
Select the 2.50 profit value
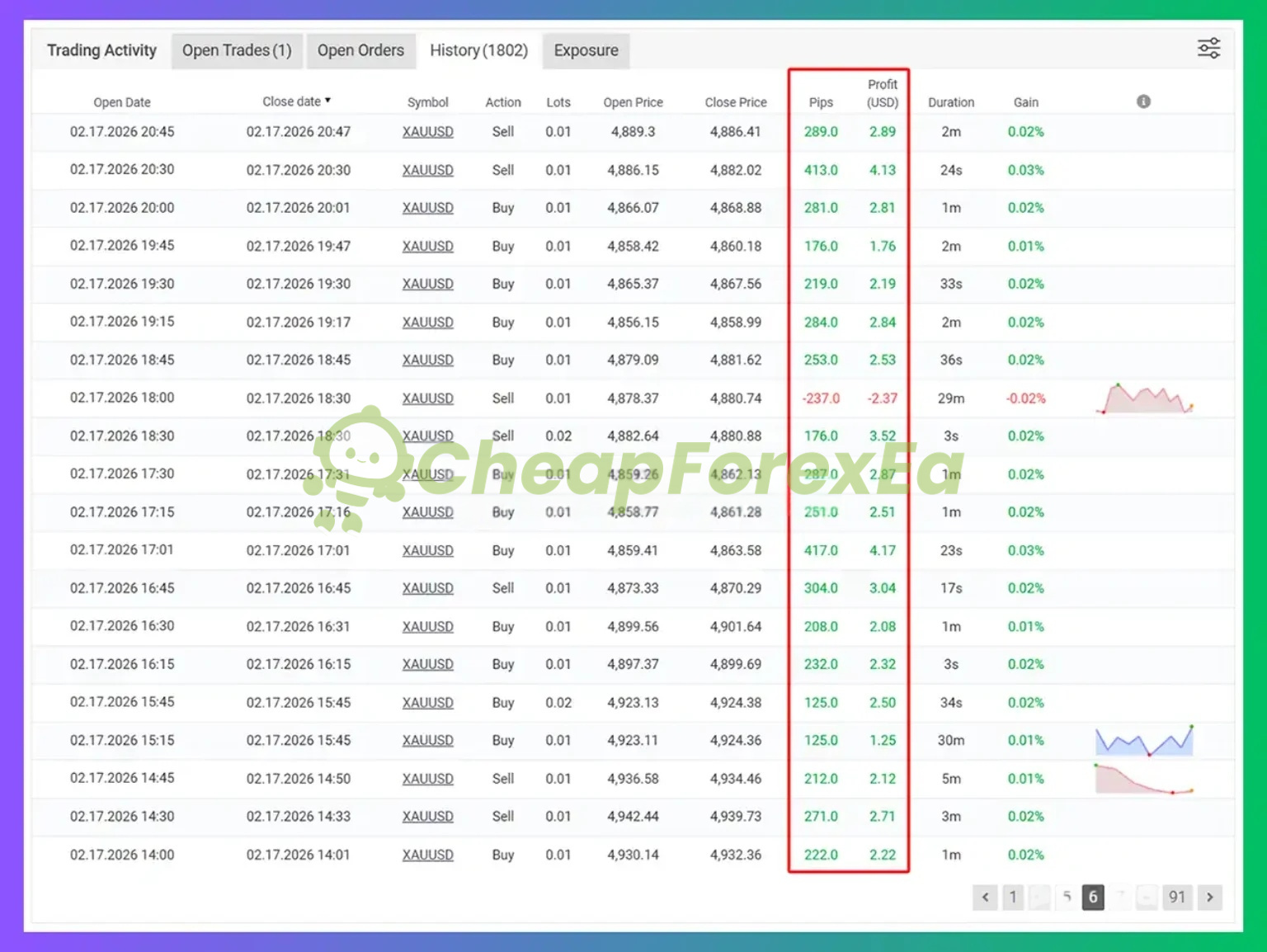pos(882,703)
